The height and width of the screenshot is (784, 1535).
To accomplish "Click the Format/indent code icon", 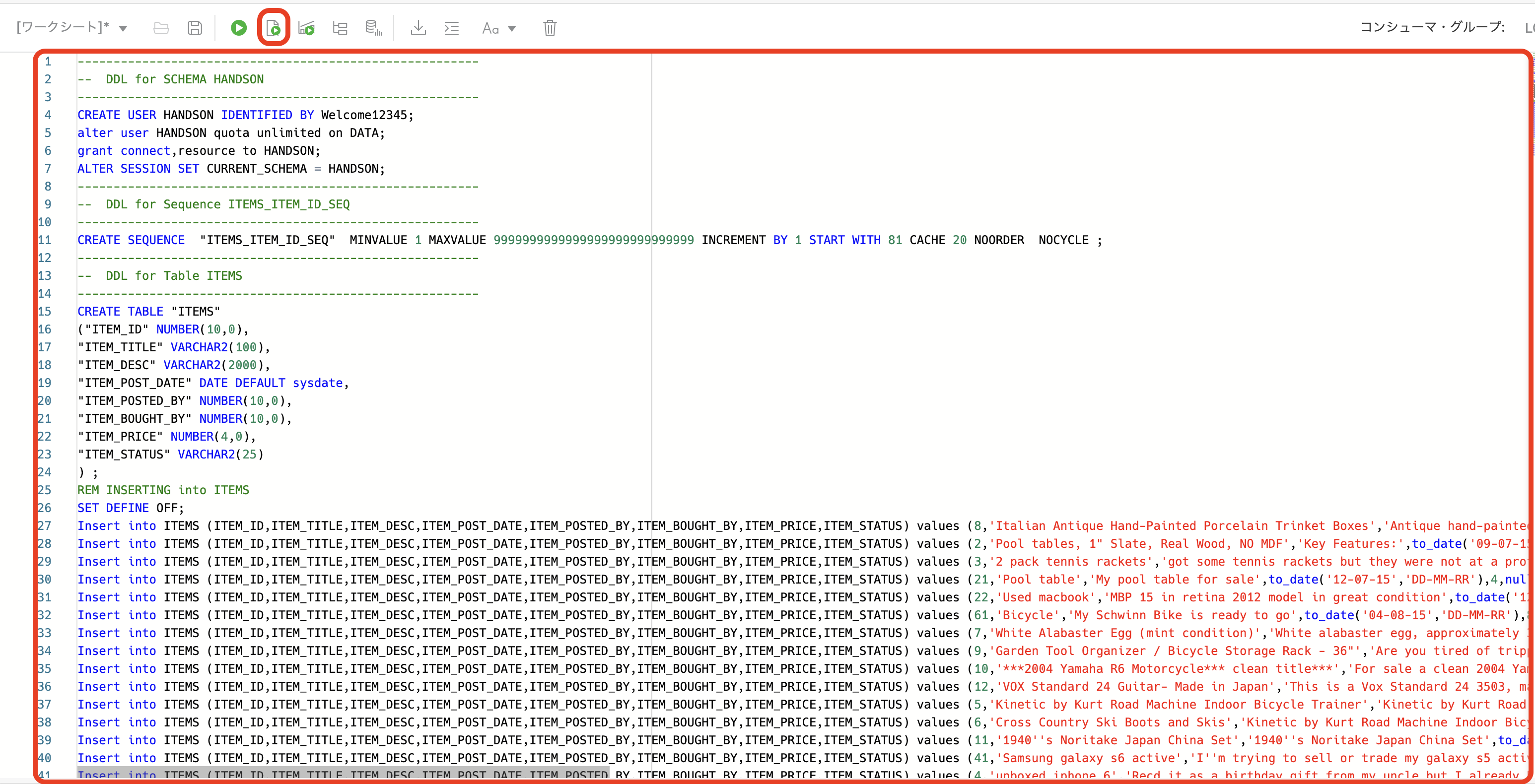I will pyautogui.click(x=452, y=27).
